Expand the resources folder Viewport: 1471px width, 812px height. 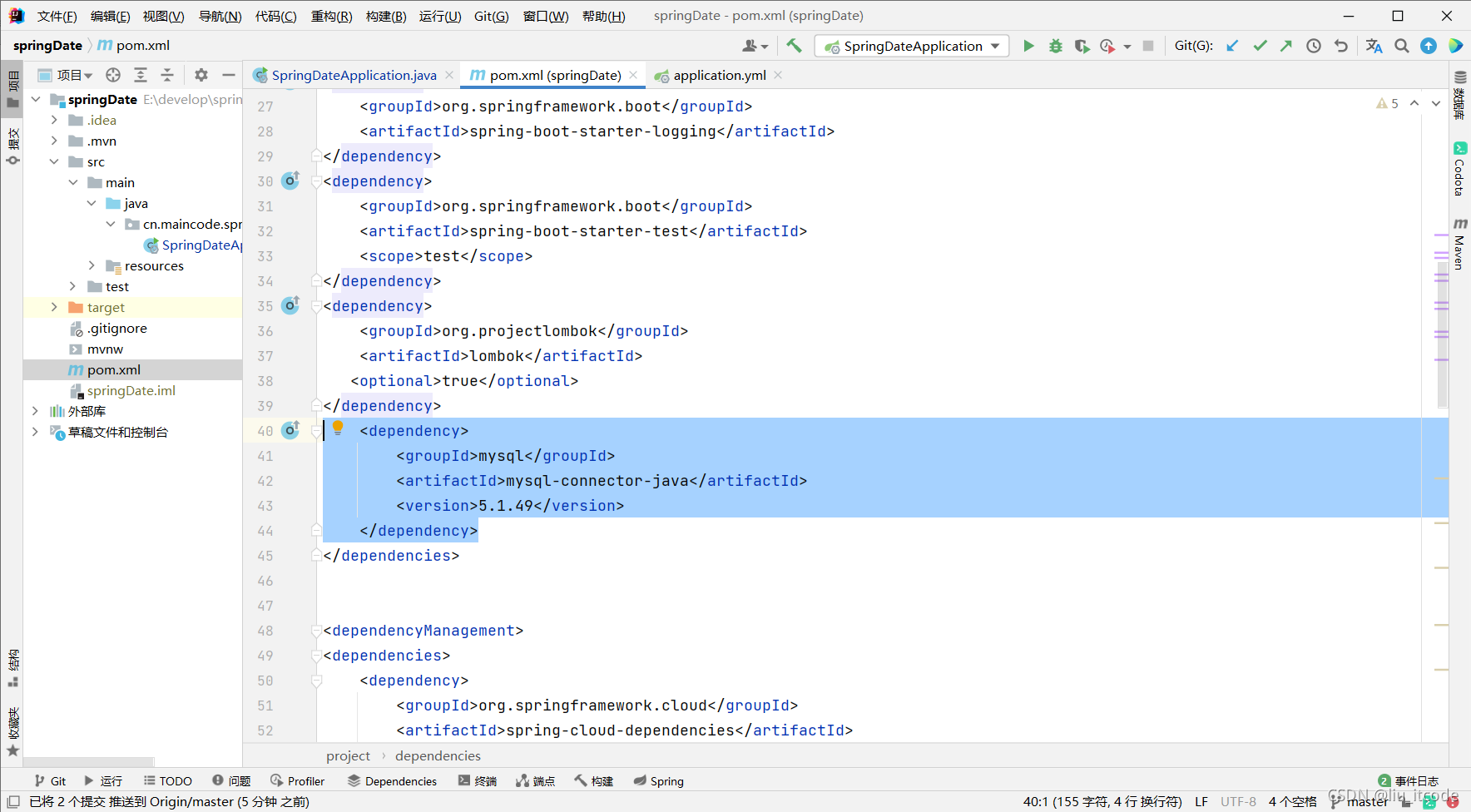pyautogui.click(x=92, y=265)
